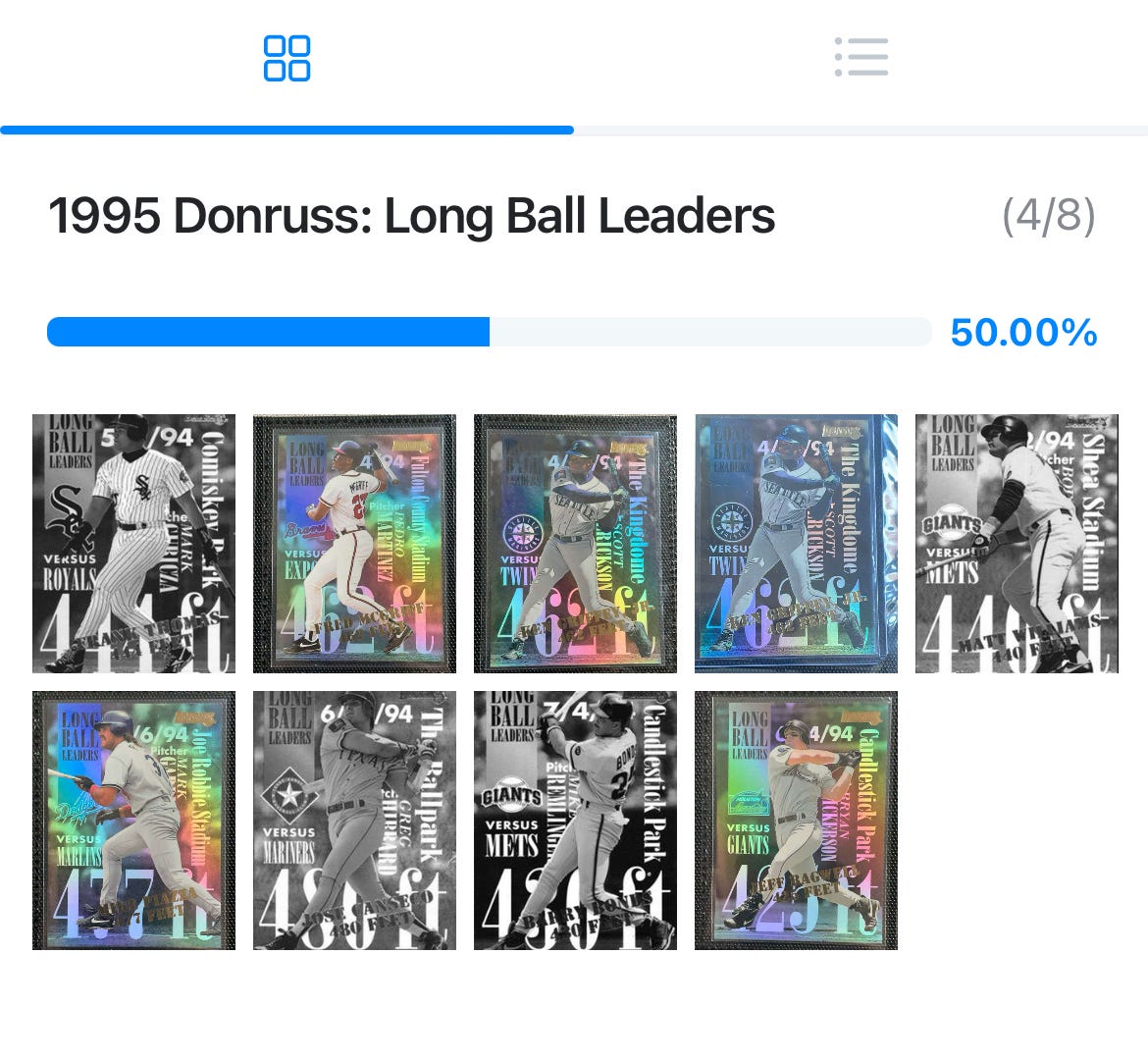Click the collection completion progress bar
Viewport: 1148px width, 1061px height.
(x=489, y=332)
